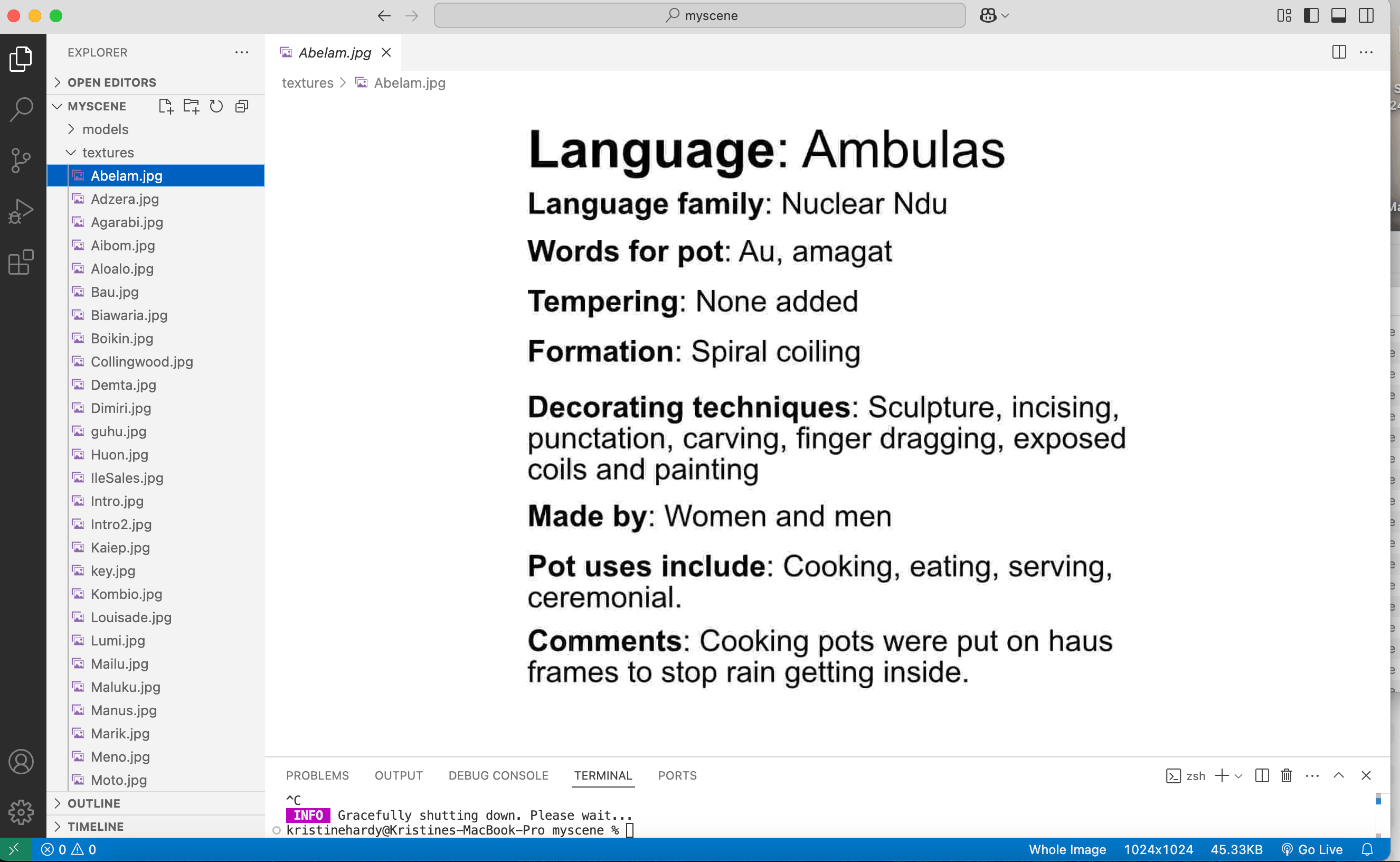Open the Explorer view in activity bar

tap(22, 59)
